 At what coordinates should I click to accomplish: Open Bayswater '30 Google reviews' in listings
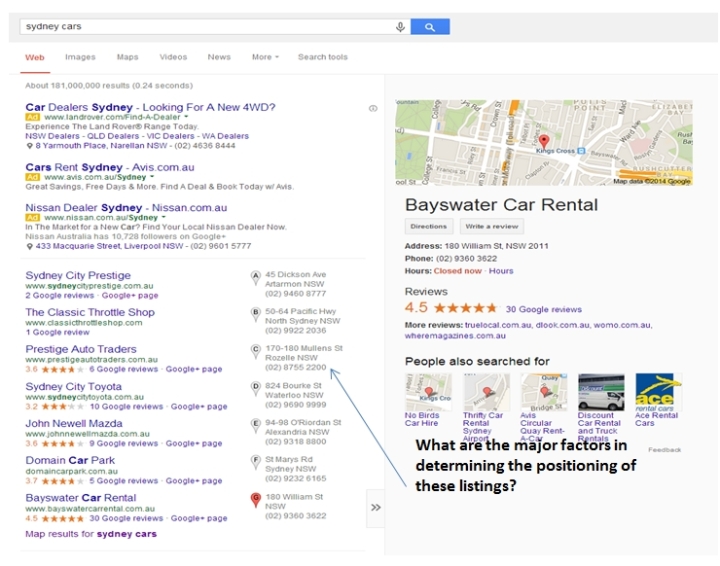(x=126, y=518)
